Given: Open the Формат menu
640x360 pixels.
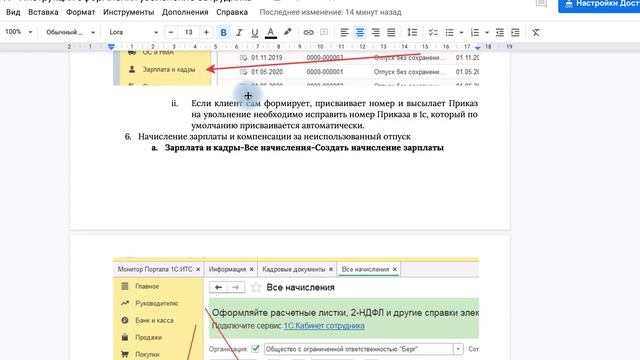Looking at the screenshot, I should pos(80,12).
